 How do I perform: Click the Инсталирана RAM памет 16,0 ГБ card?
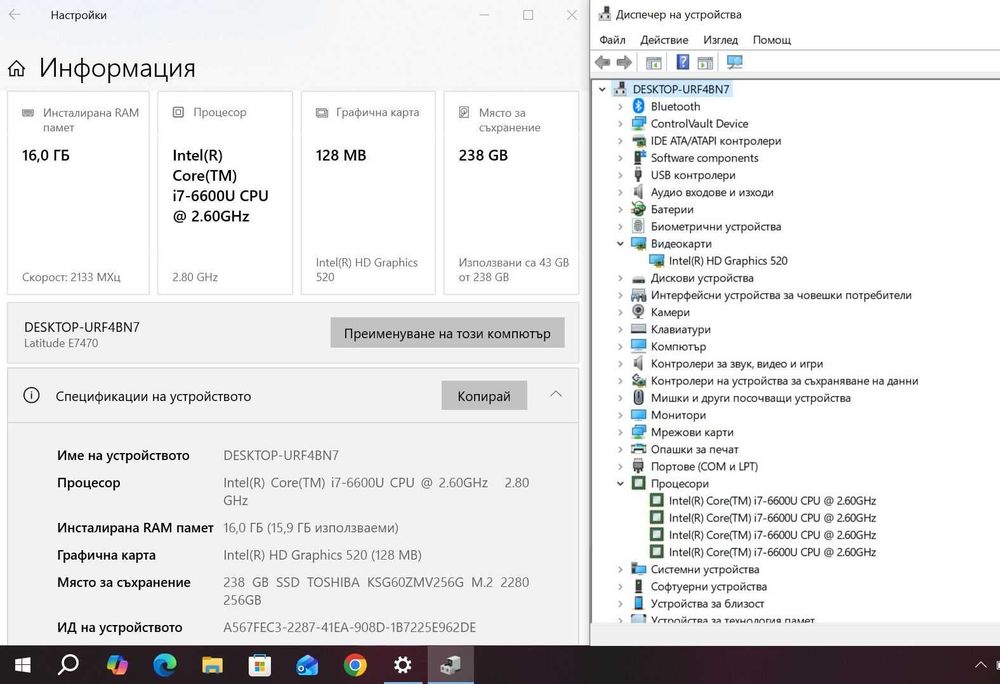pos(78,193)
